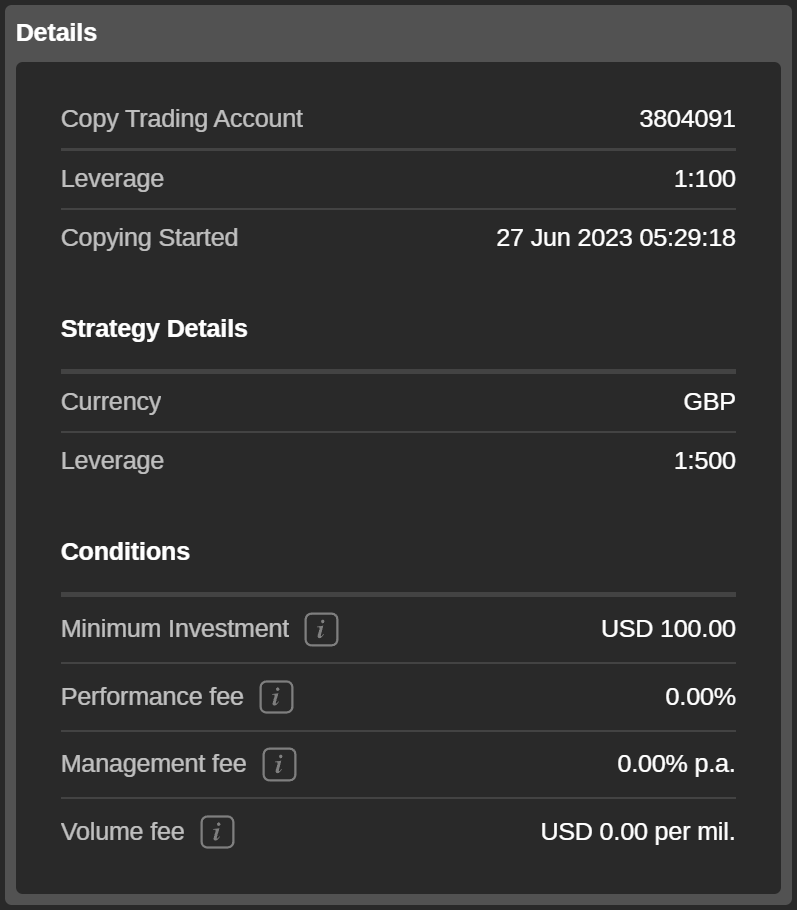Select the Minimum Investment label text
Image resolution: width=797 pixels, height=910 pixels.
pos(174,629)
